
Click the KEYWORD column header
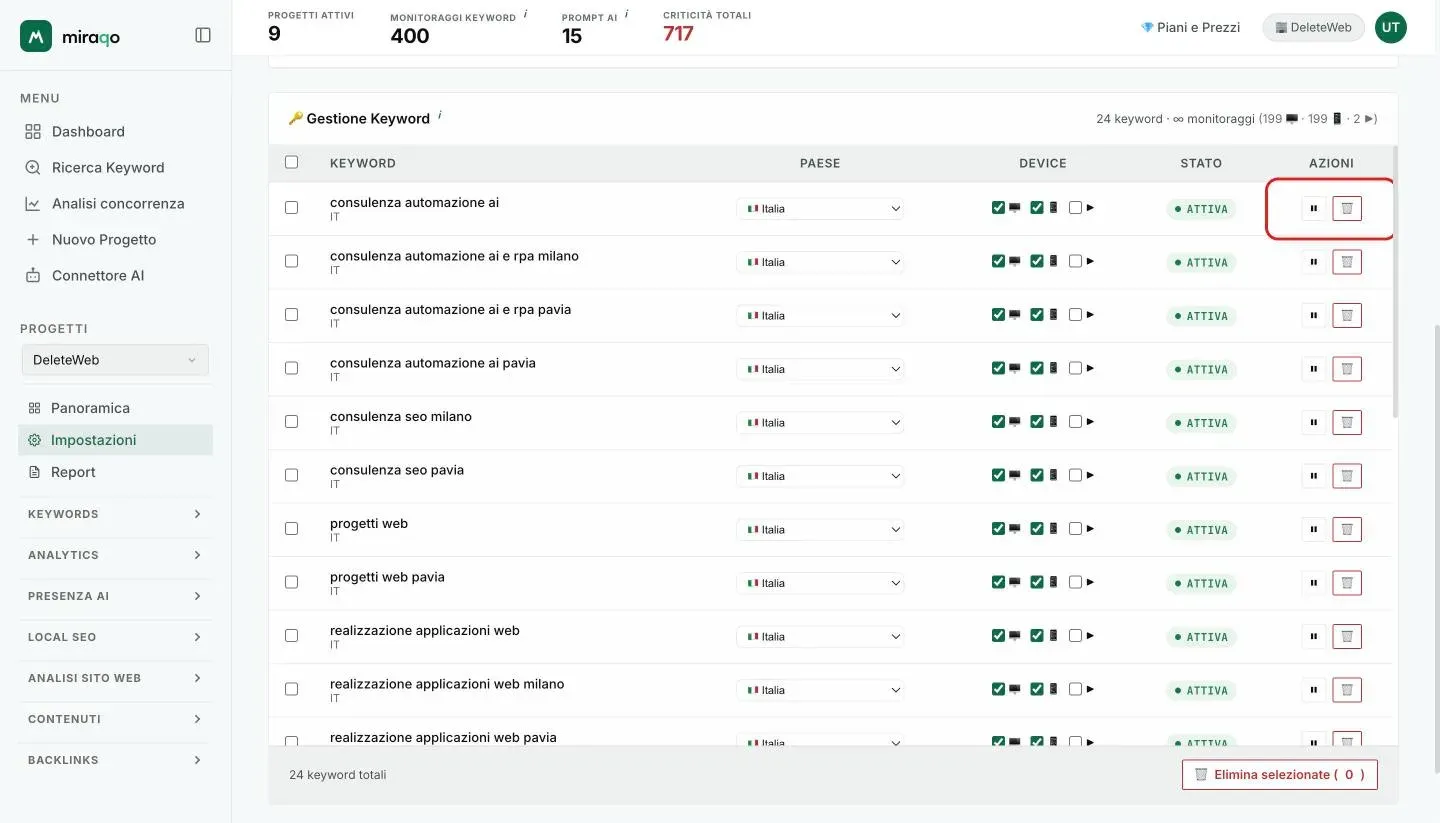pyautogui.click(x=363, y=163)
